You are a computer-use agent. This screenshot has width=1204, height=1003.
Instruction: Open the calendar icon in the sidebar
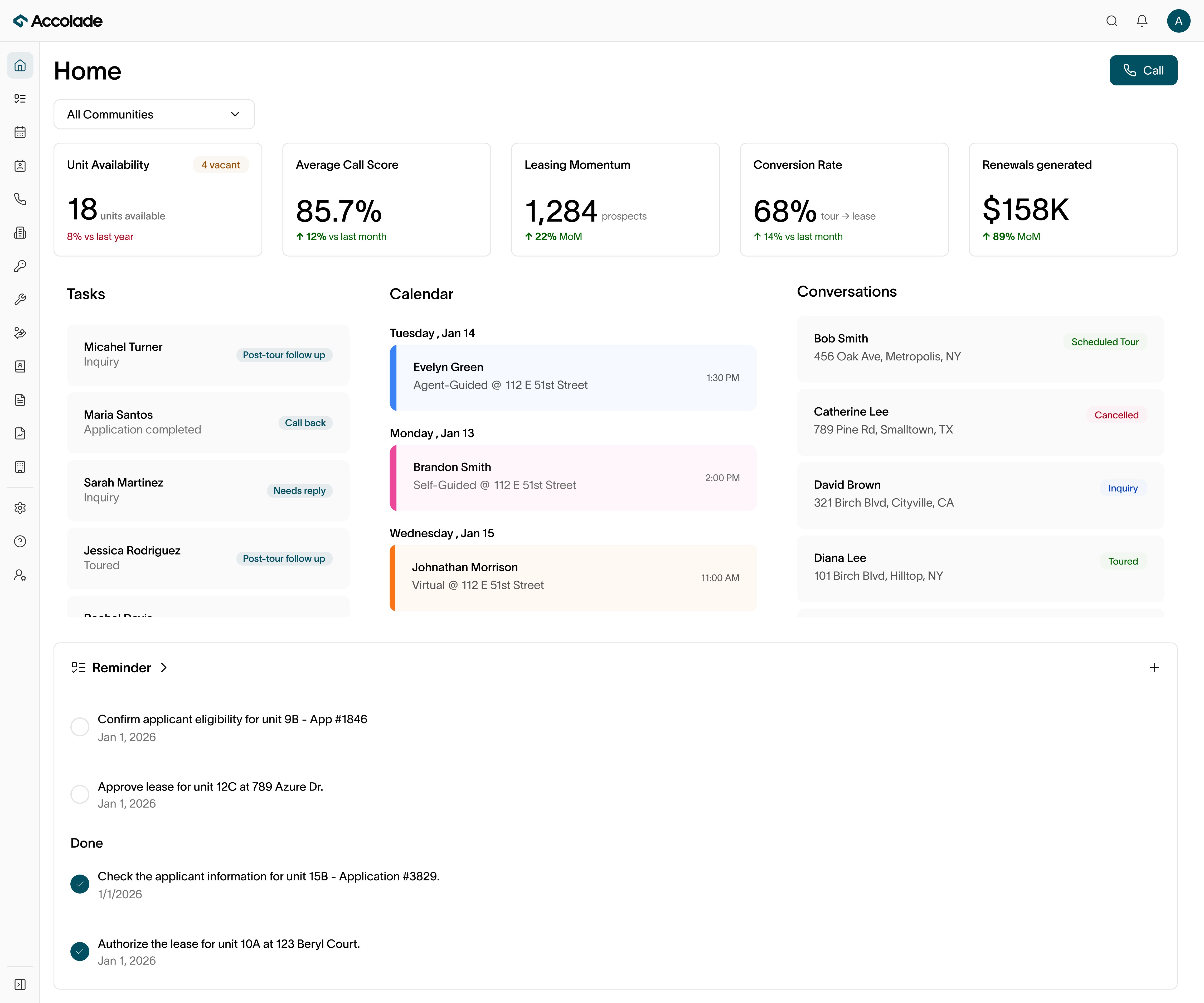click(x=20, y=132)
